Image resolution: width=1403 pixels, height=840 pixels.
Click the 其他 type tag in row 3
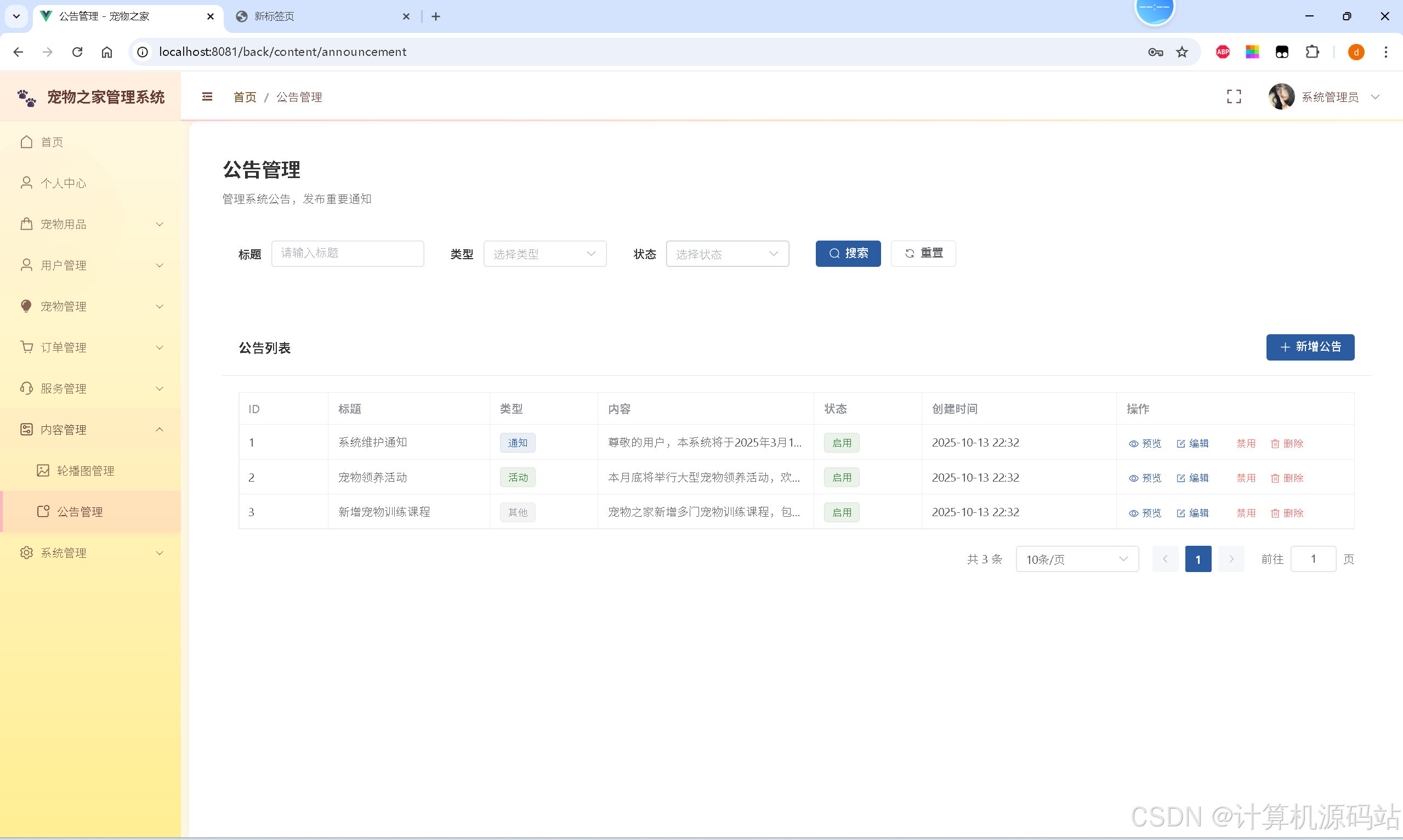[x=518, y=512]
